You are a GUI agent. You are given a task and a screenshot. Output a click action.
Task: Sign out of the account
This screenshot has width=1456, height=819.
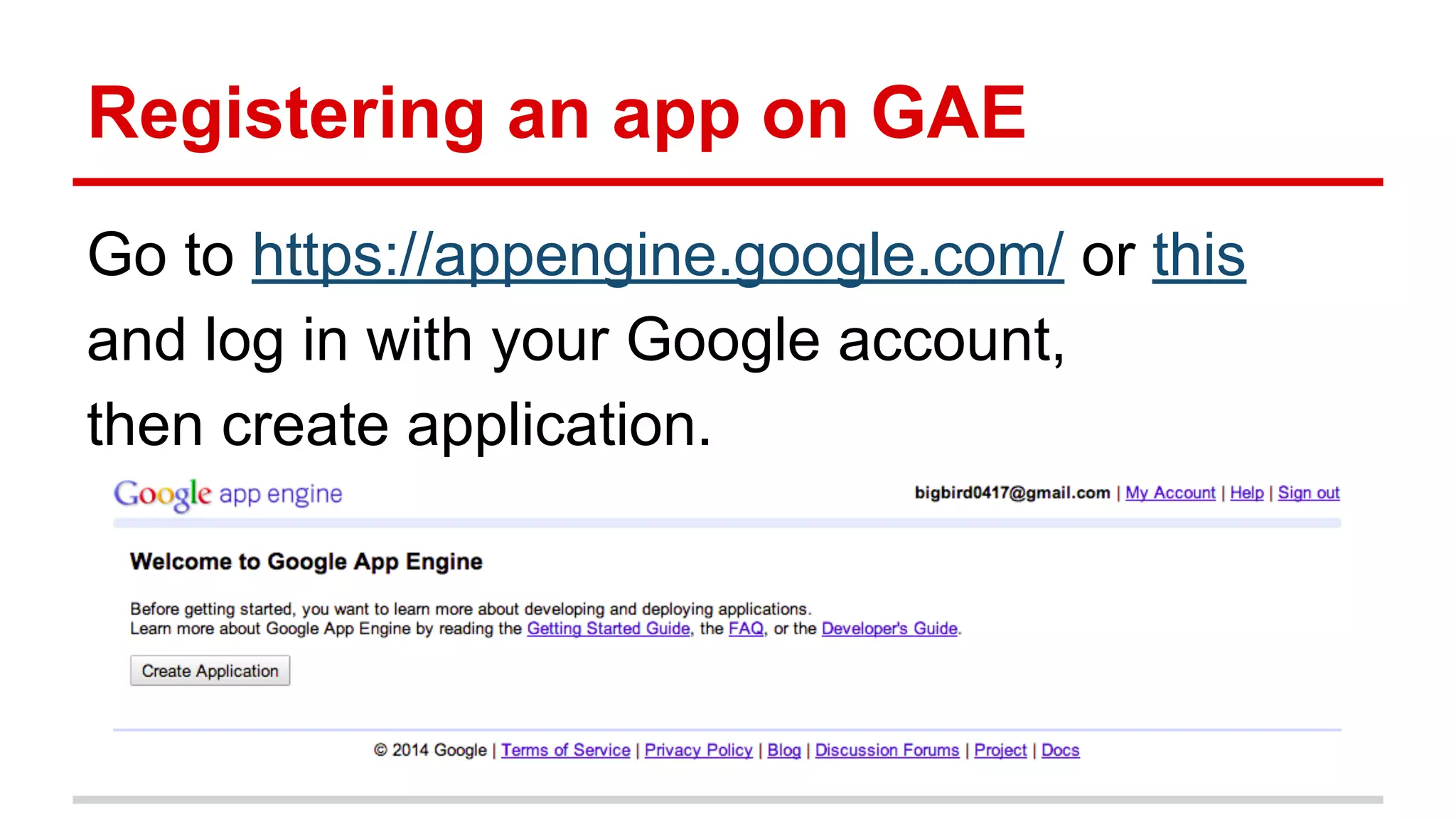coord(1309,493)
